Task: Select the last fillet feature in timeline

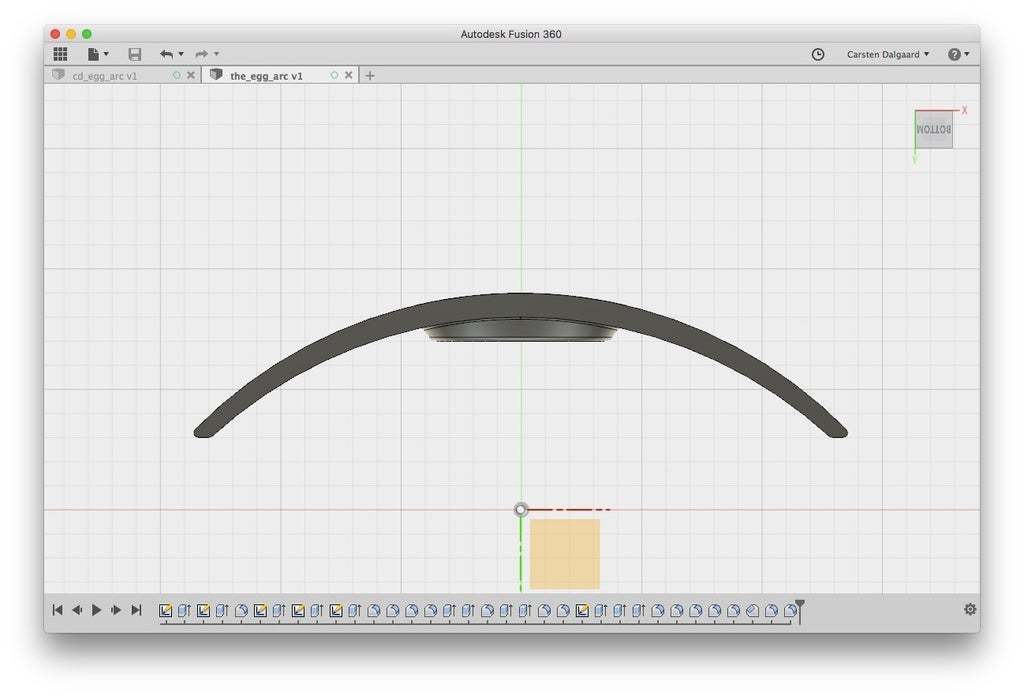Action: coord(790,610)
